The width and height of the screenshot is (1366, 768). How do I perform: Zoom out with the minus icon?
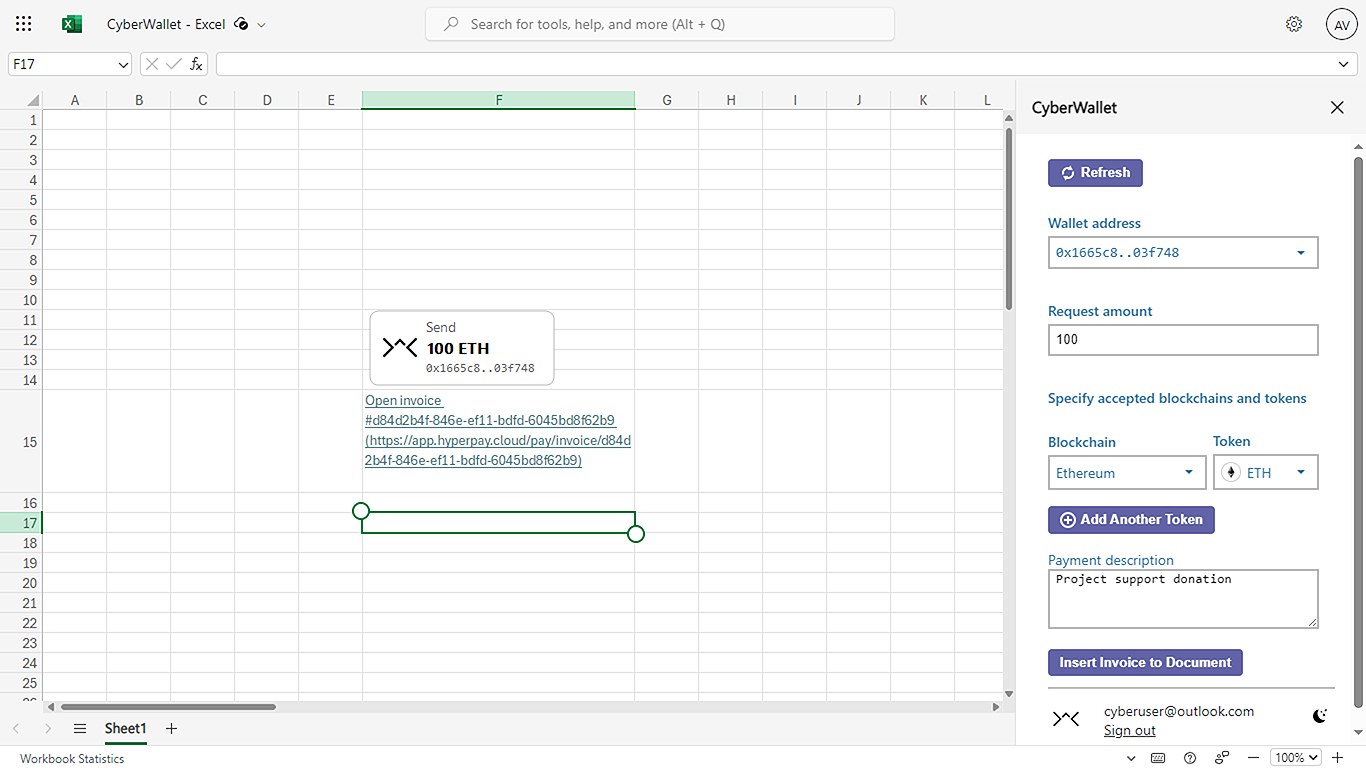tap(1254, 758)
